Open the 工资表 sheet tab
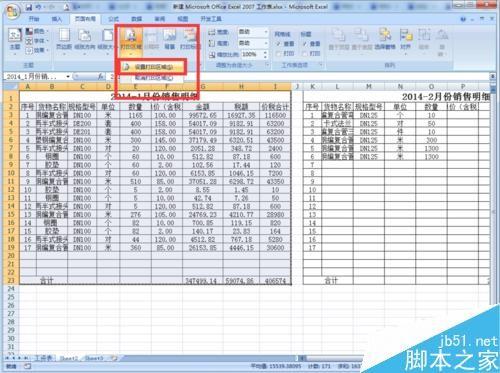Image resolution: width=500 pixels, height=373 pixels. (44, 358)
